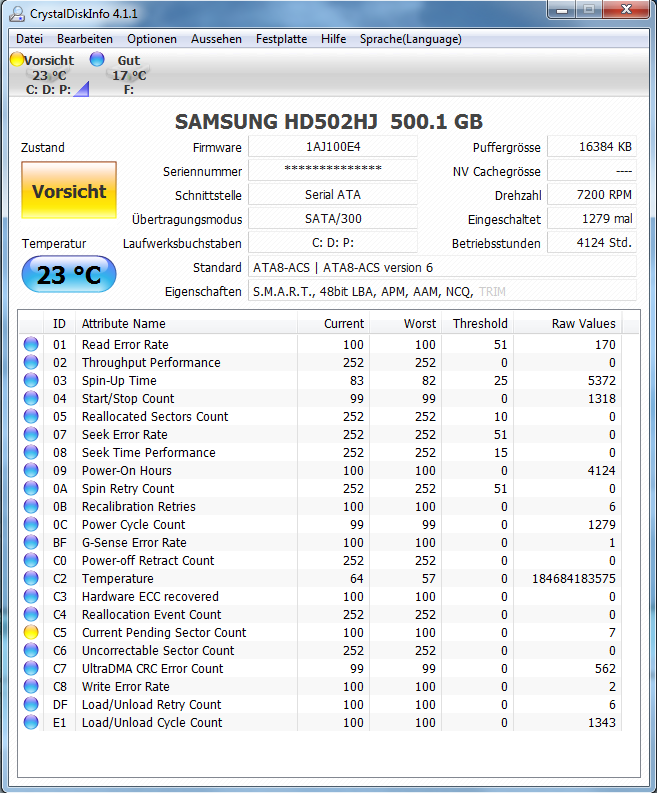Click the Eigenschaften features field
The image size is (657, 793).
pos(442,291)
